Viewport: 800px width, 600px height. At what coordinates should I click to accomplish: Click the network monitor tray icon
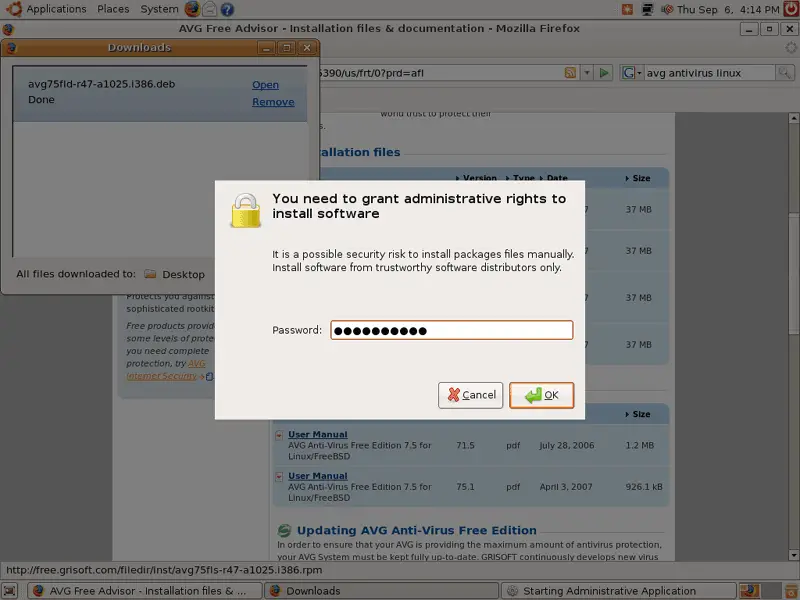(x=647, y=9)
